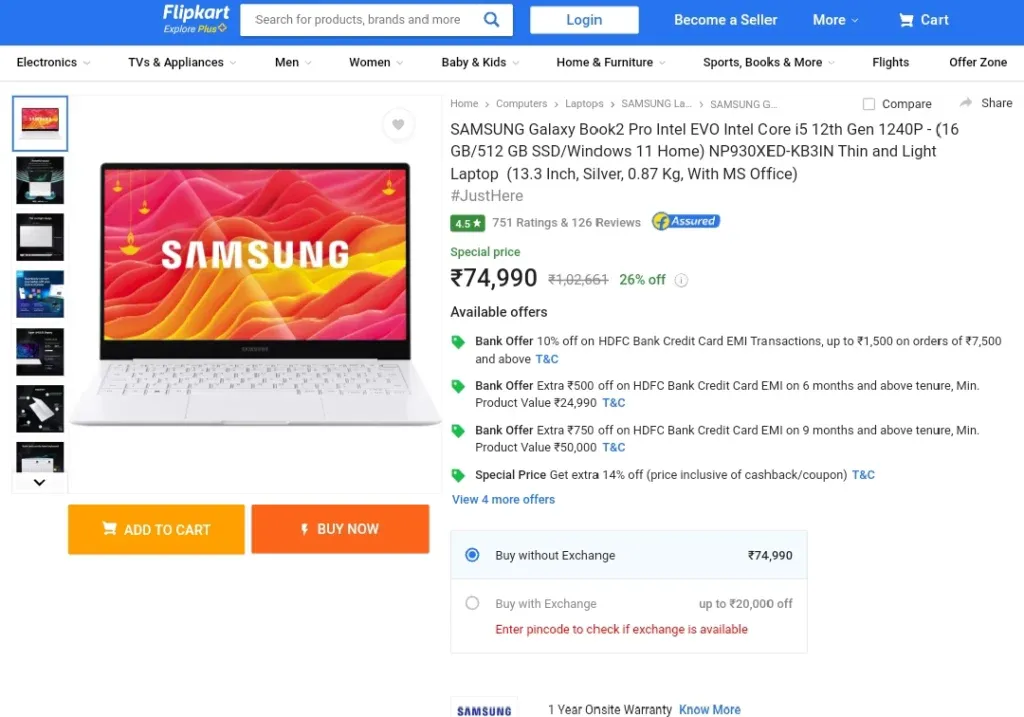Select Buy without Exchange option
The image size is (1024, 717).
[472, 555]
